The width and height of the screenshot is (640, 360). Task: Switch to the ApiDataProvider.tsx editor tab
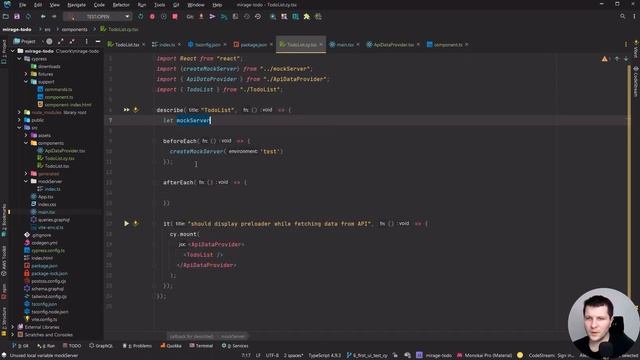point(393,44)
